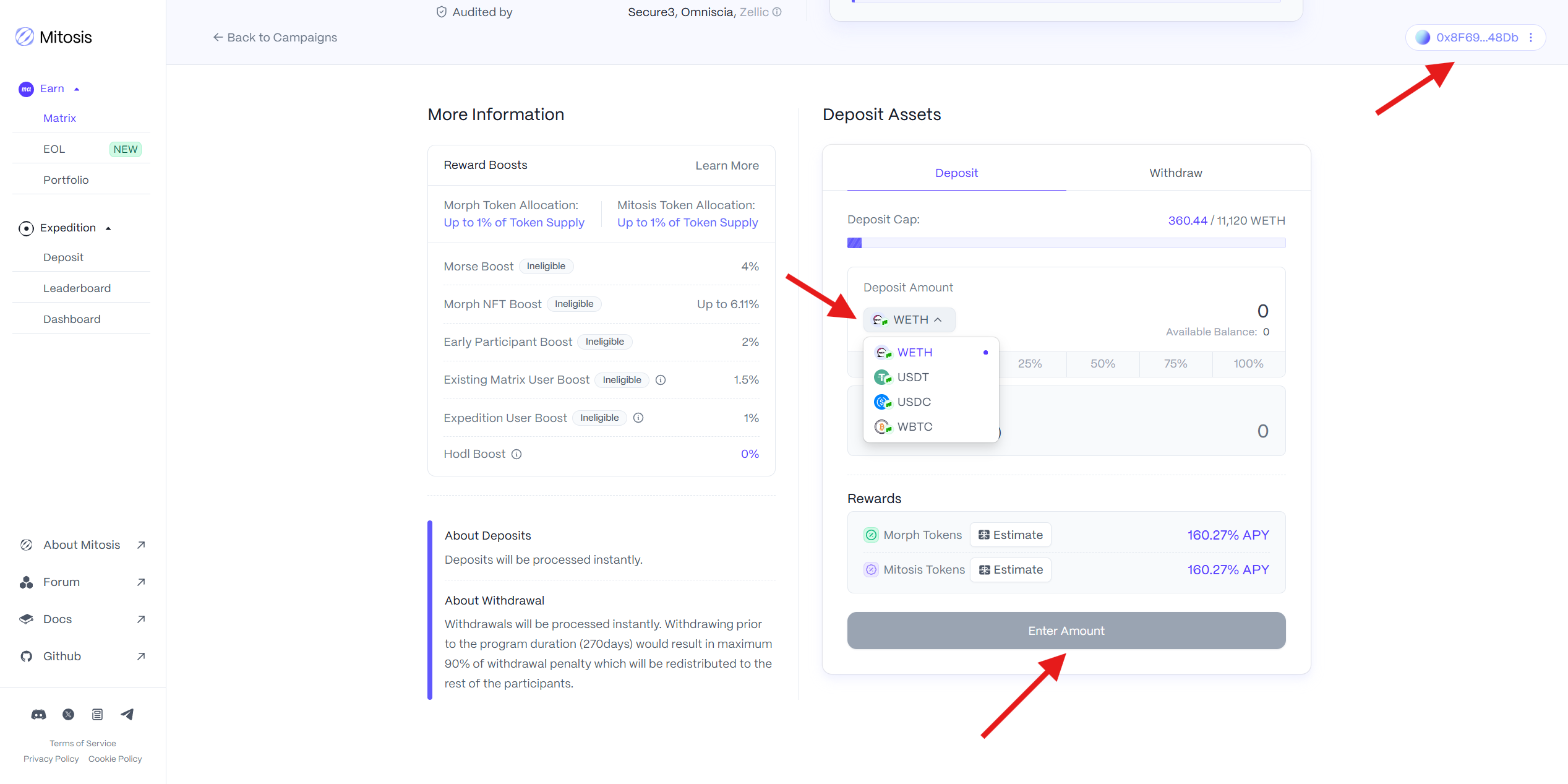Screen dimensions: 1568x784
Task: Select USDC in token list
Action: (931, 402)
